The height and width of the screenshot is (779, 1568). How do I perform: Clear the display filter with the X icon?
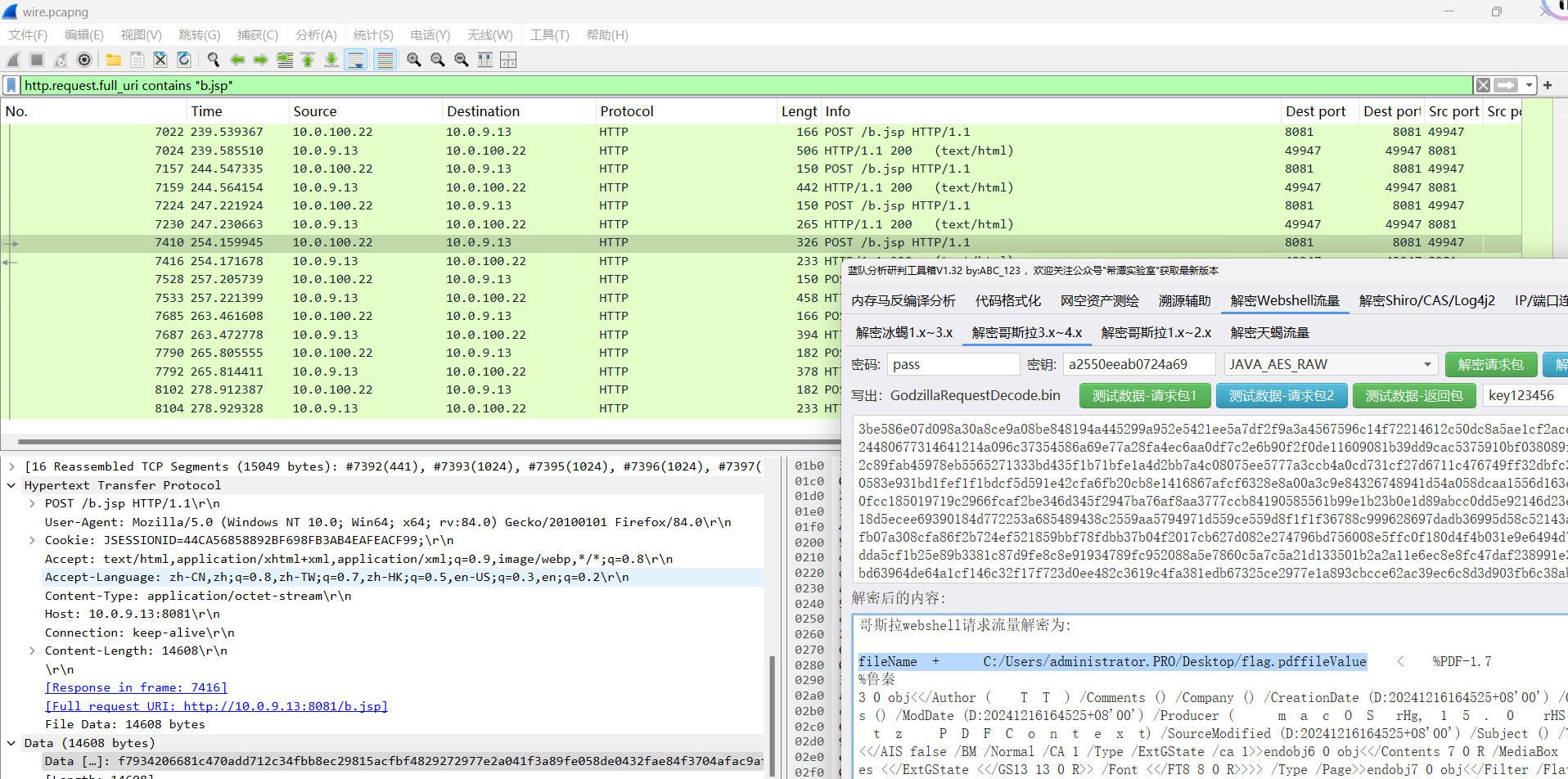1483,85
